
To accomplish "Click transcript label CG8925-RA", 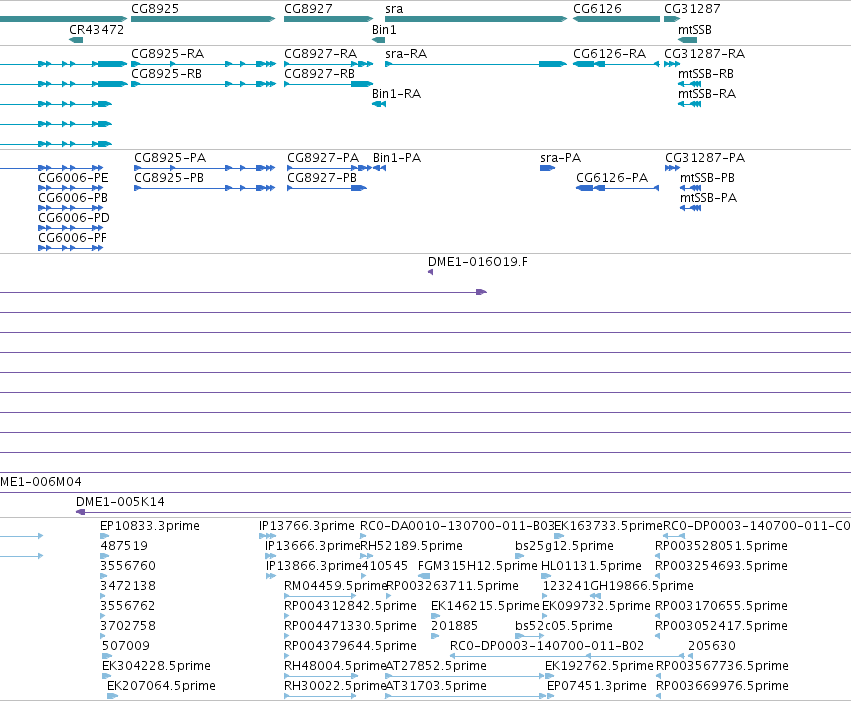I will (168, 54).
